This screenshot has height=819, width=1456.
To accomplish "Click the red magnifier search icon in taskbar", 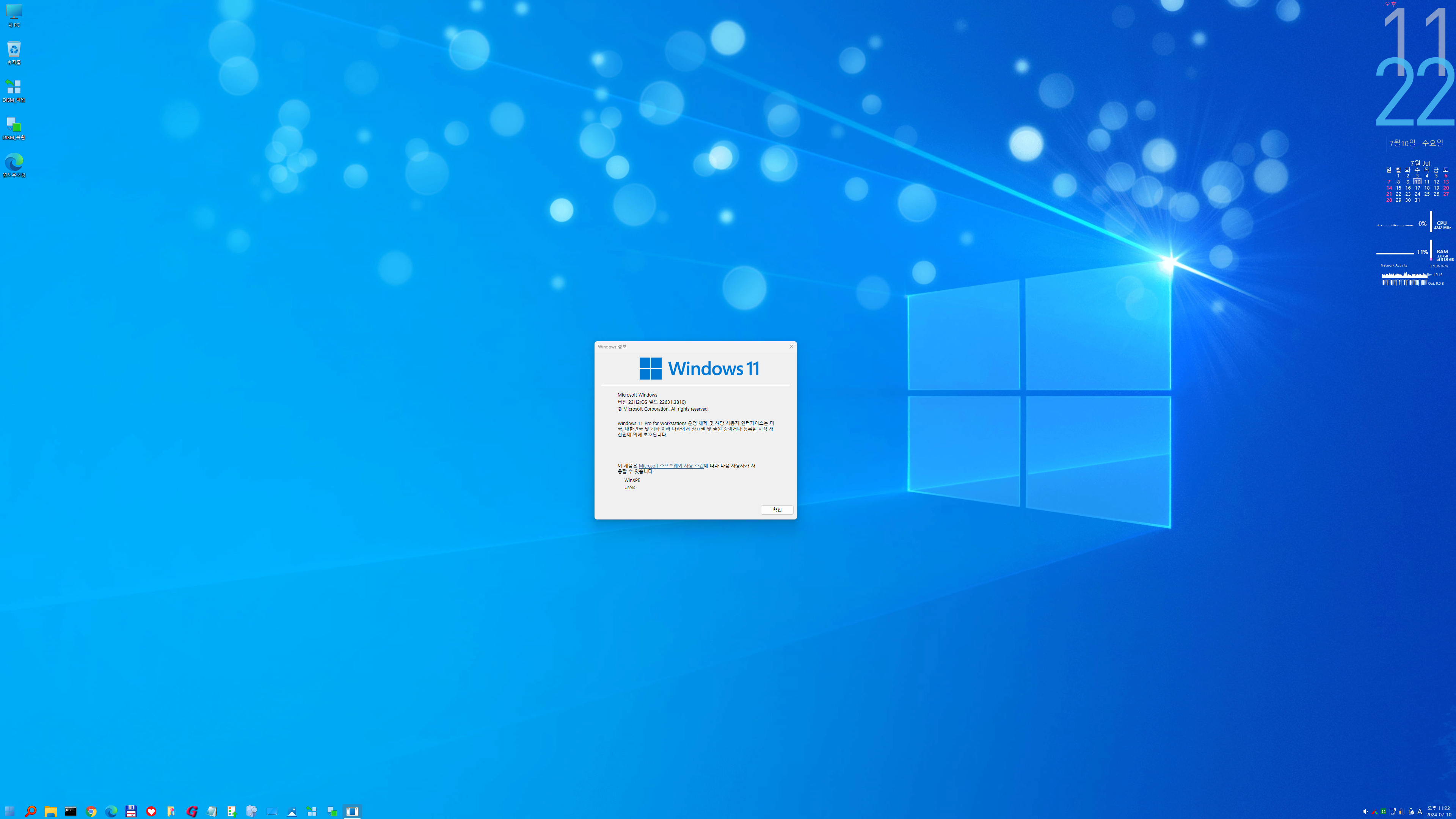I will (30, 811).
